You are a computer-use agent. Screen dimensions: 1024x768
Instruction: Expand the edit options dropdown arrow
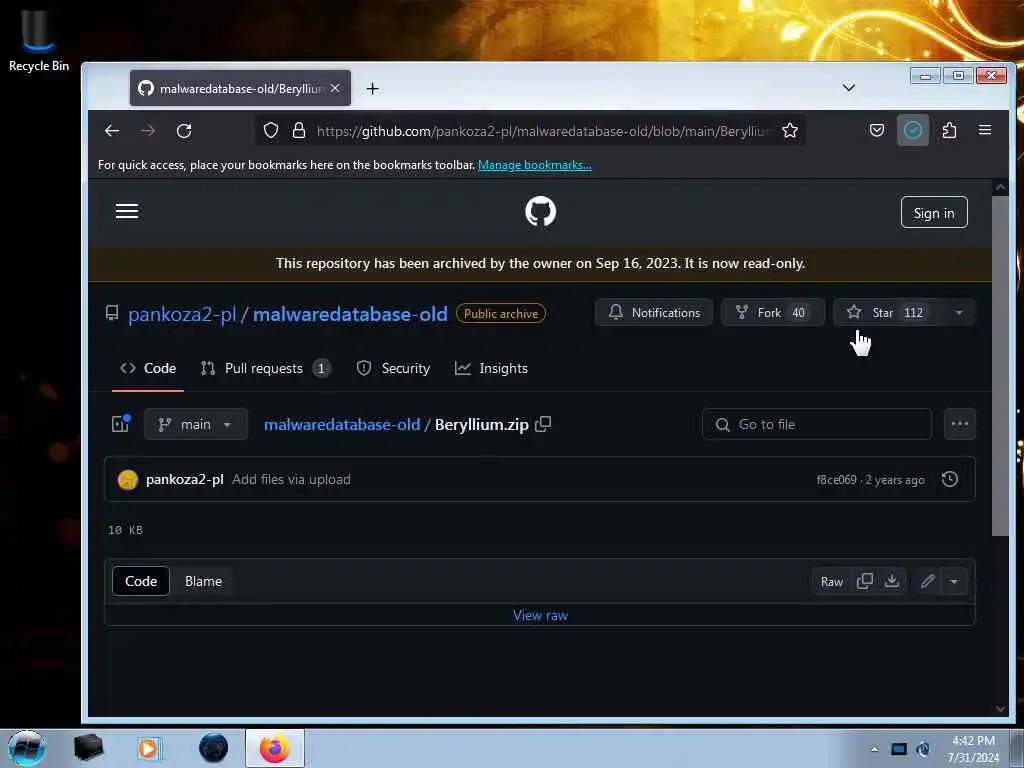point(954,581)
